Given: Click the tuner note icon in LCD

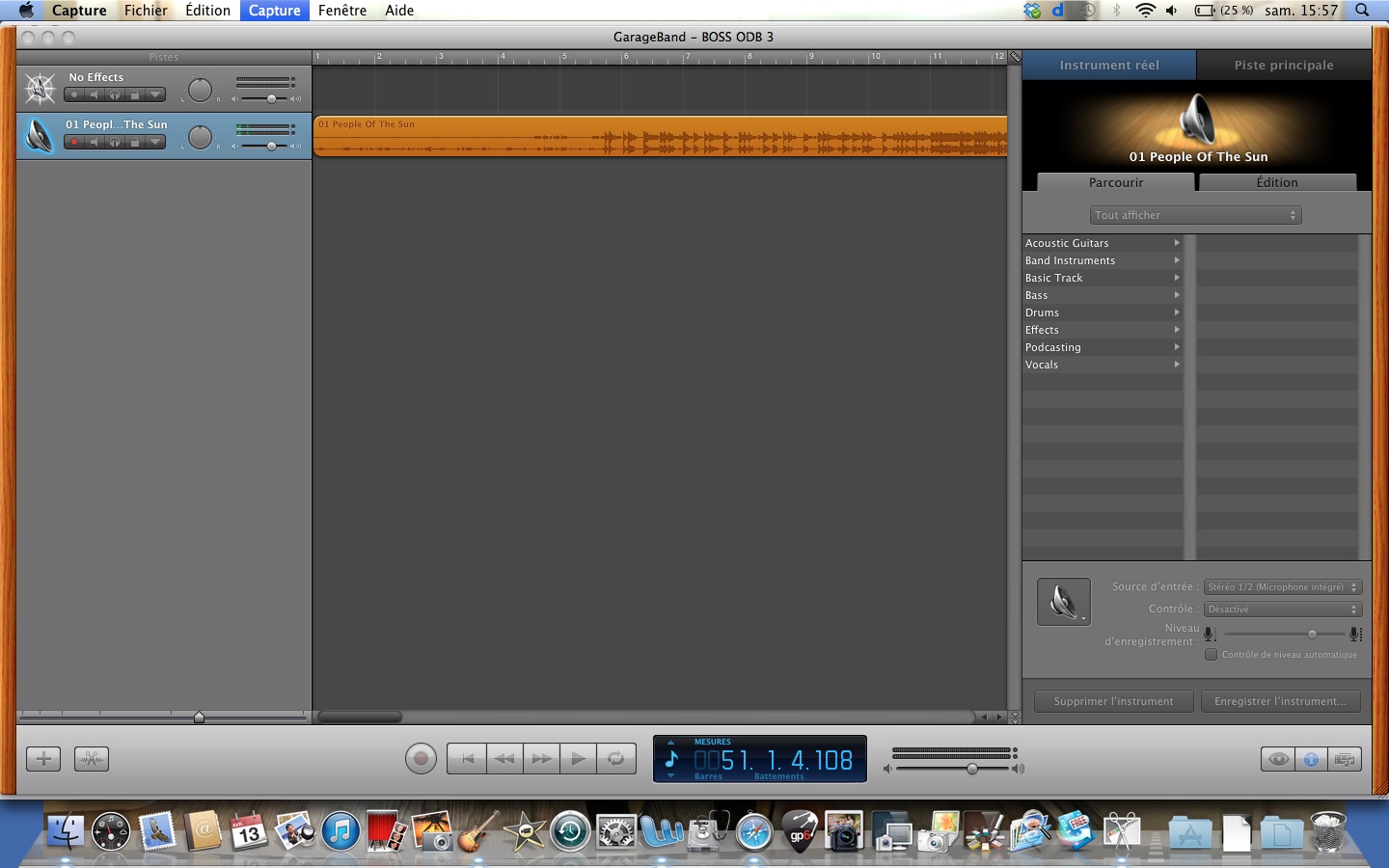Looking at the screenshot, I should 671,759.
